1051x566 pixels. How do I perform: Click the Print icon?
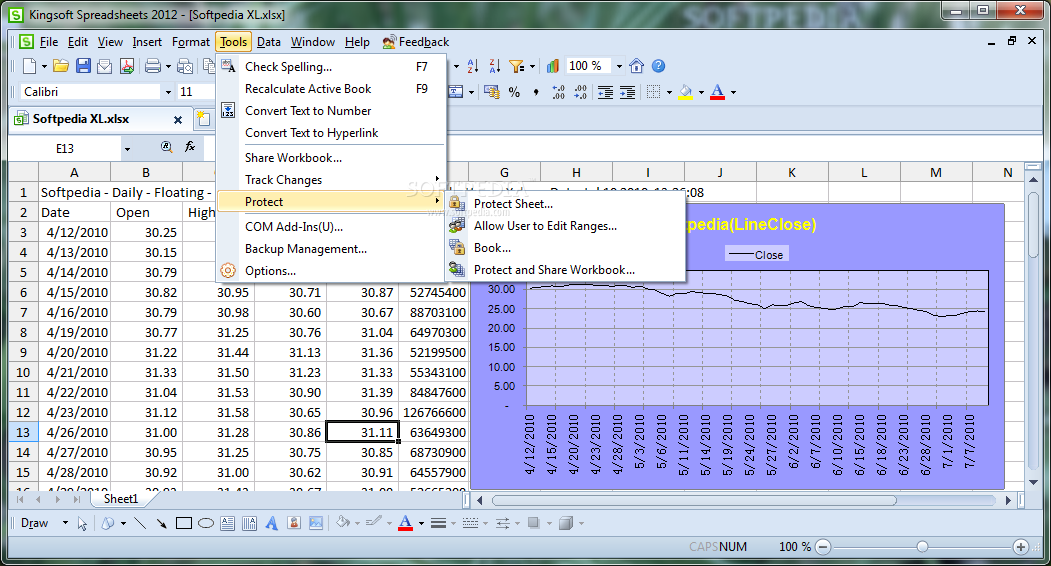pos(153,66)
